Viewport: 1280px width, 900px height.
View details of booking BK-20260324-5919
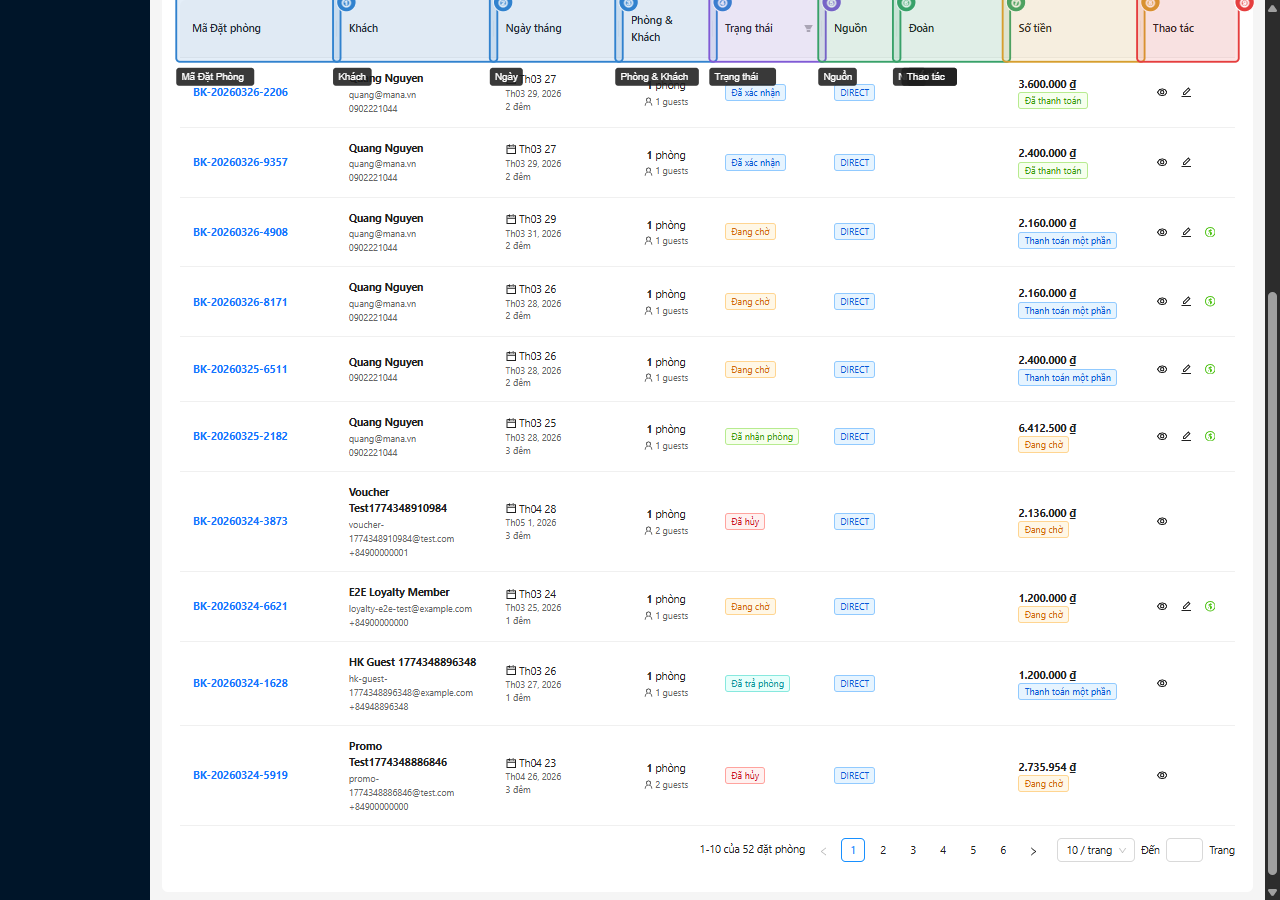(x=1162, y=775)
